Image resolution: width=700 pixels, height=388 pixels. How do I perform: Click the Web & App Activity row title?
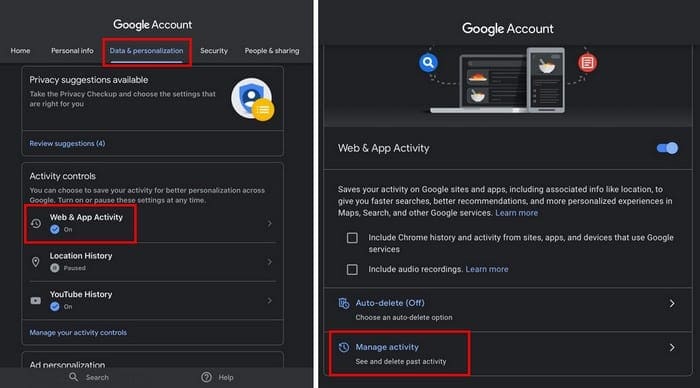click(x=86, y=217)
